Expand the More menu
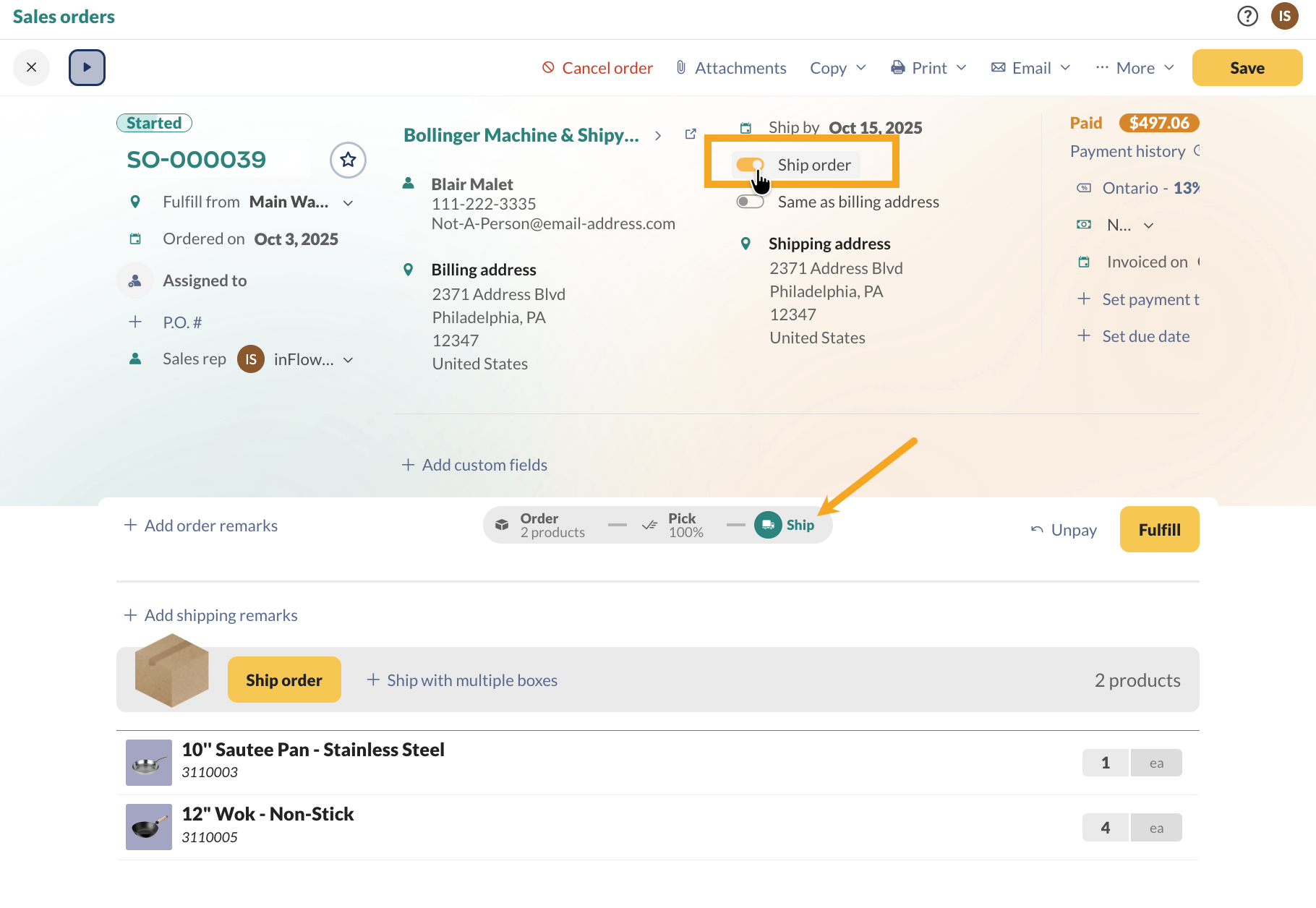 [1134, 67]
